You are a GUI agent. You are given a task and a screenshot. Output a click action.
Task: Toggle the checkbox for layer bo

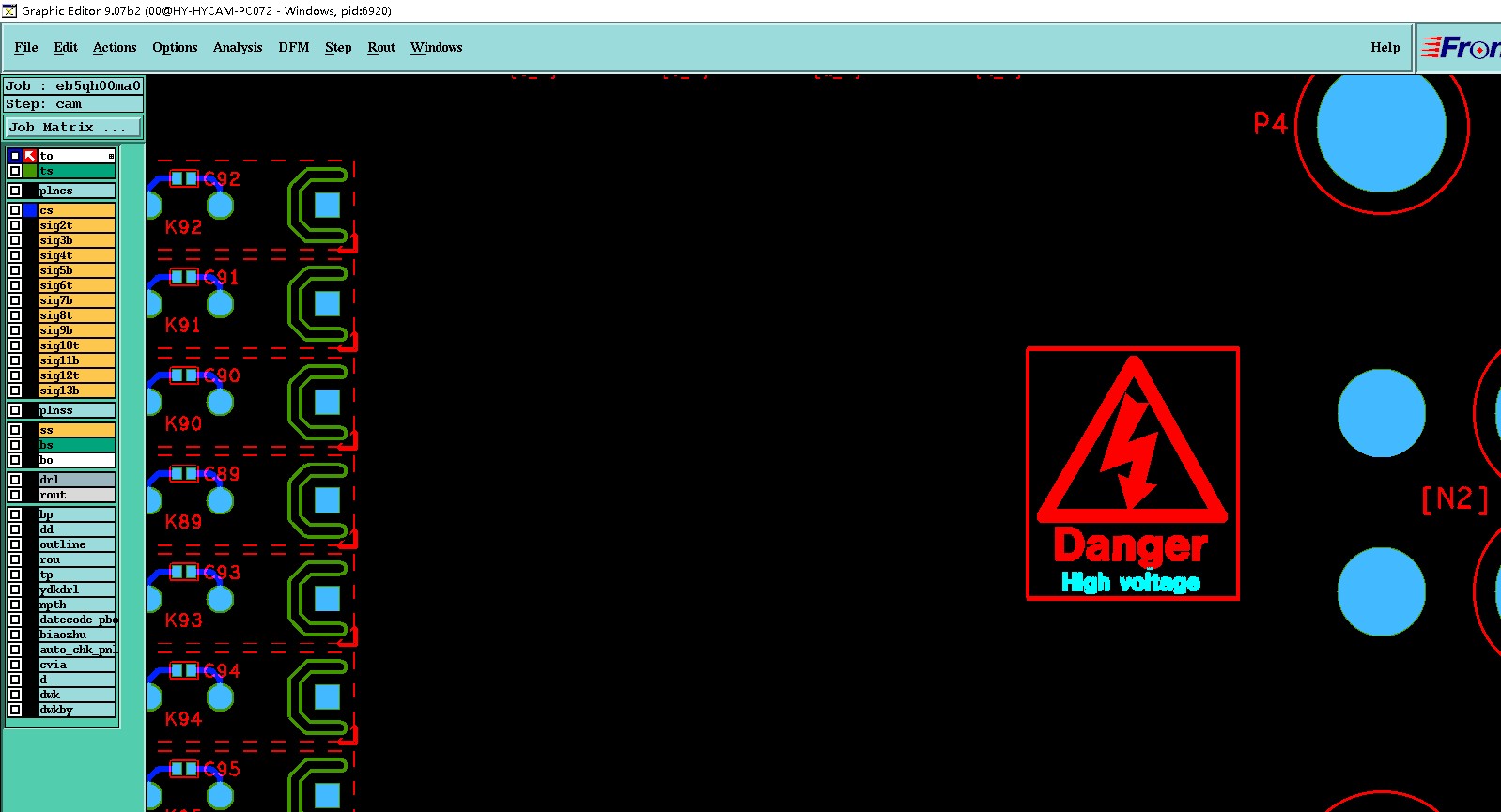point(15,460)
